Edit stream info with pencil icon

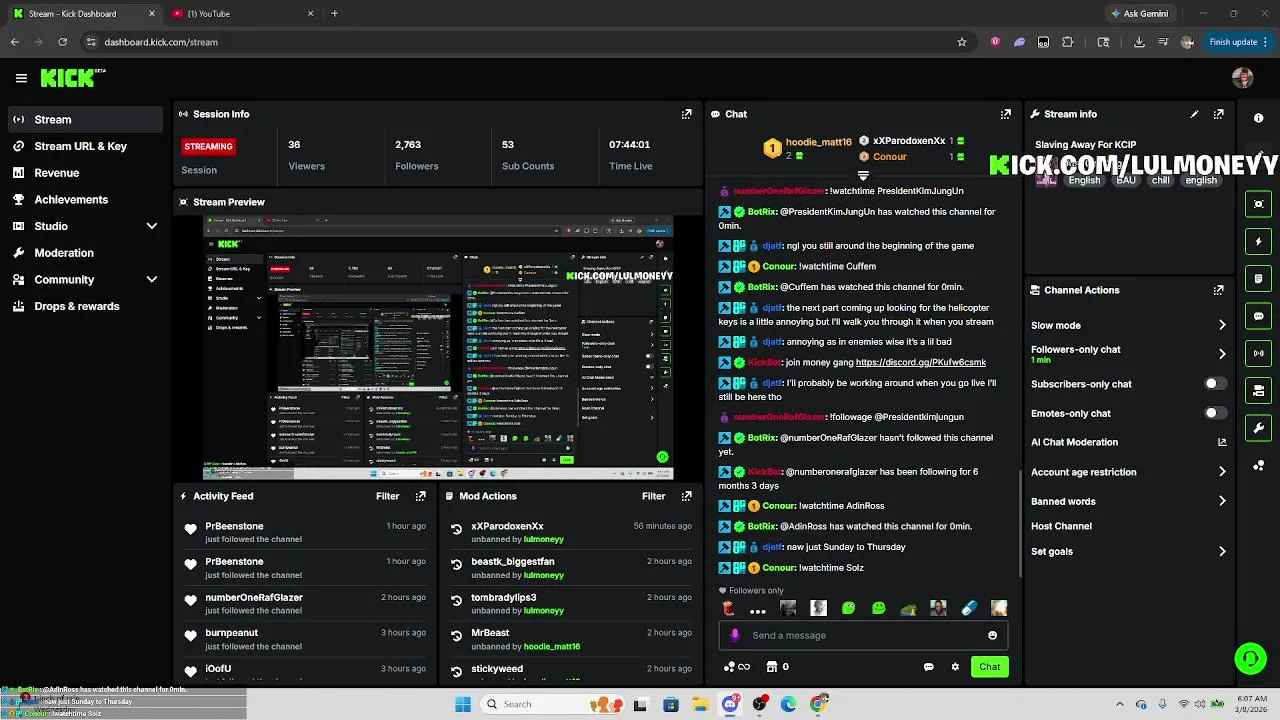click(x=1194, y=114)
